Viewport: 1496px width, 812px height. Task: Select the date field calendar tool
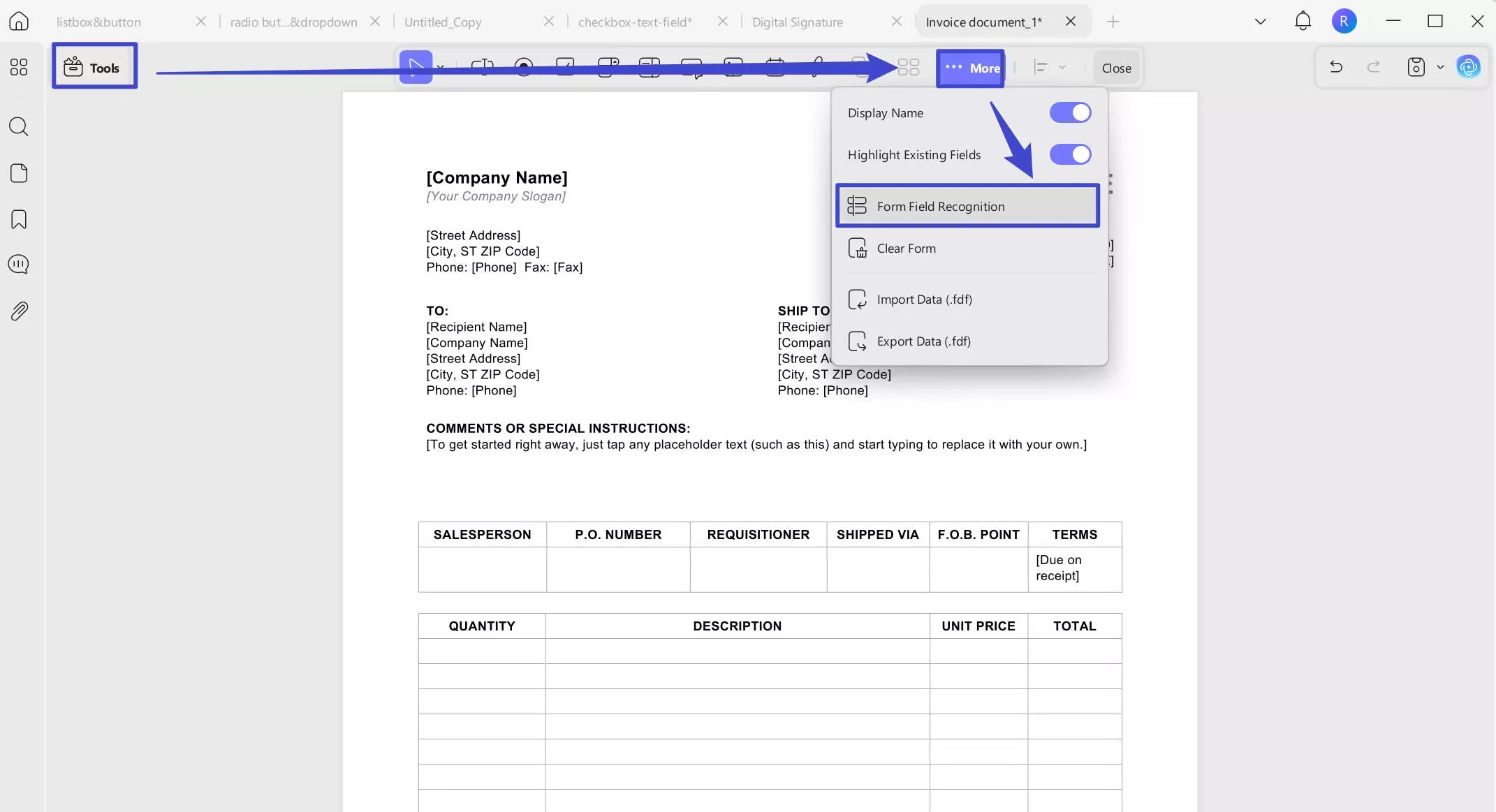tap(775, 67)
